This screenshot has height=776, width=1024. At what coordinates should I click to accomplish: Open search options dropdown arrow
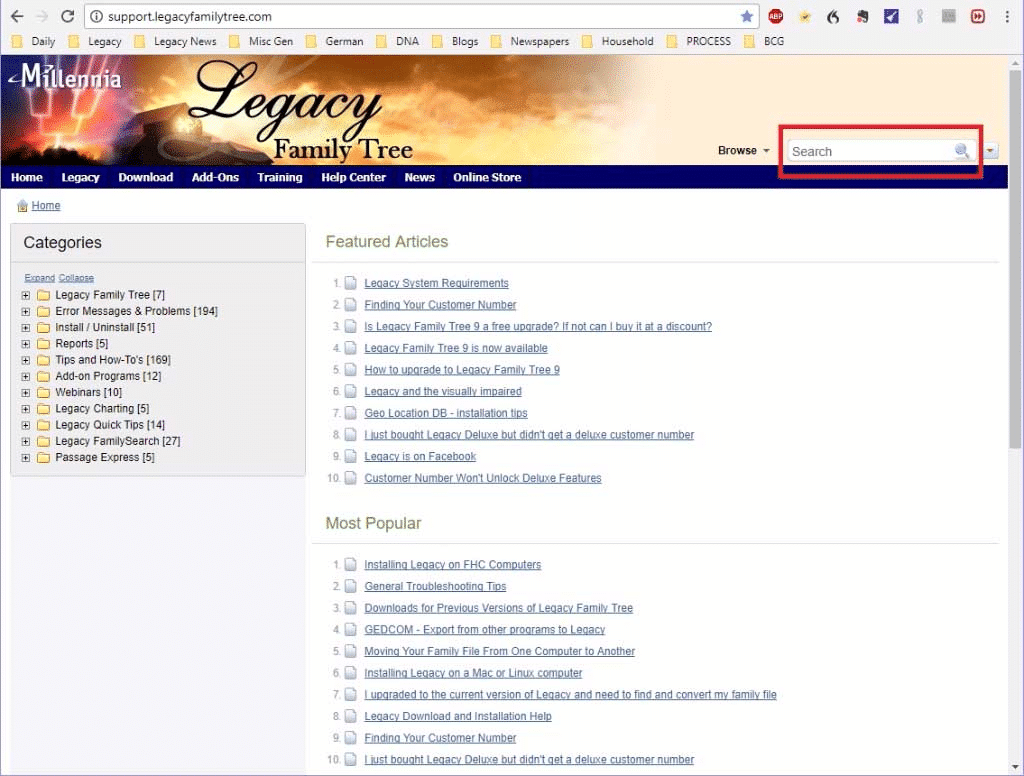coord(991,151)
